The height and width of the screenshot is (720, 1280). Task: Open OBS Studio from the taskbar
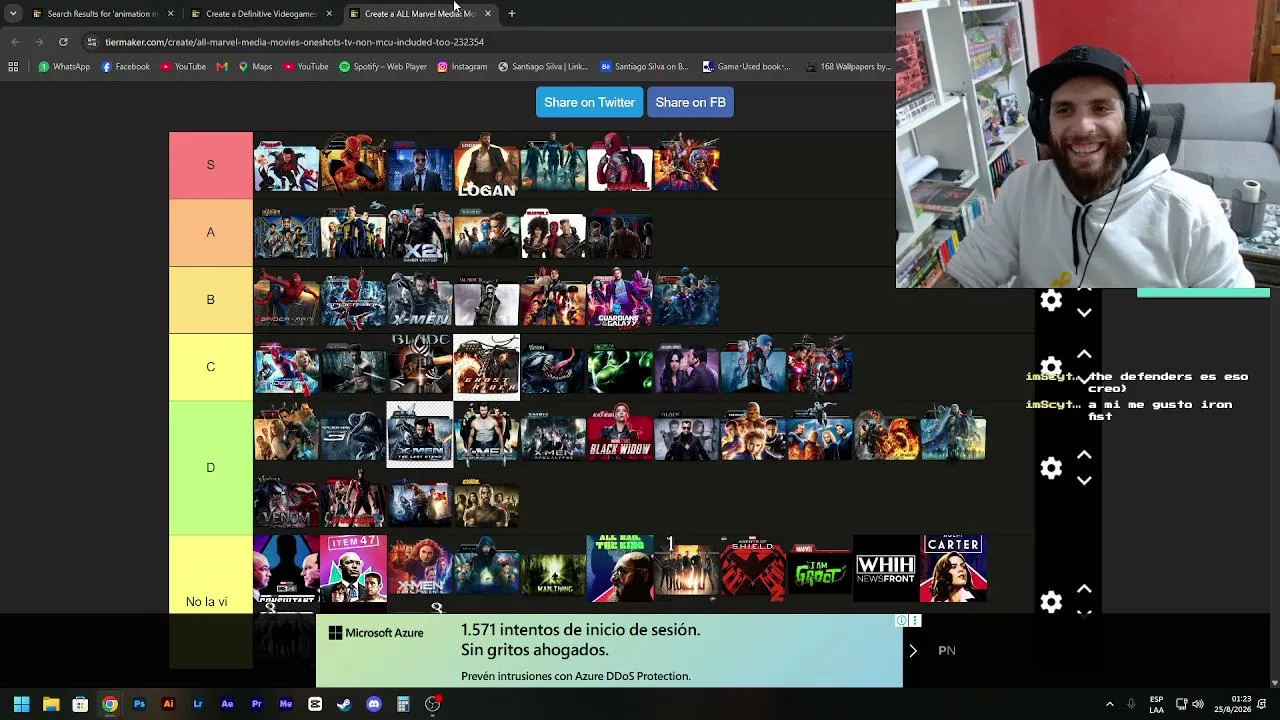click(x=432, y=704)
